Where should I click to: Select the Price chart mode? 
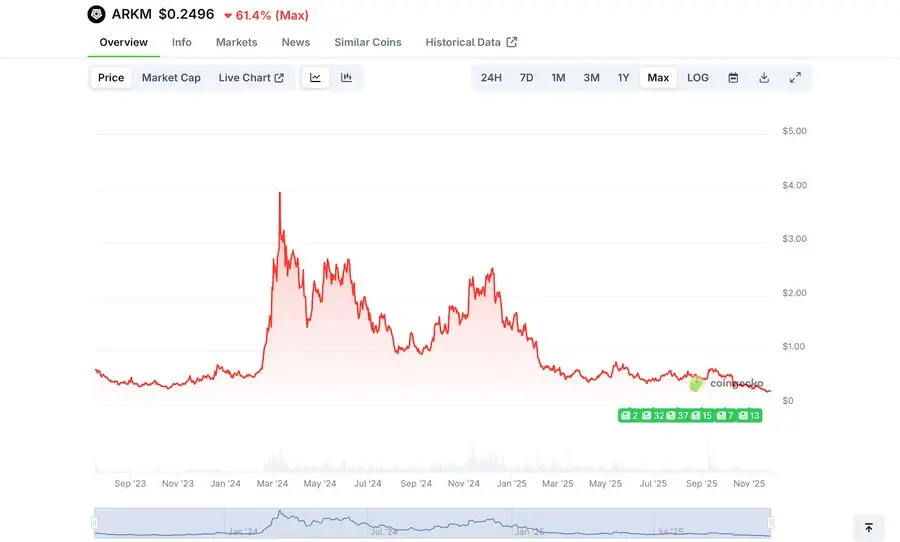(111, 78)
